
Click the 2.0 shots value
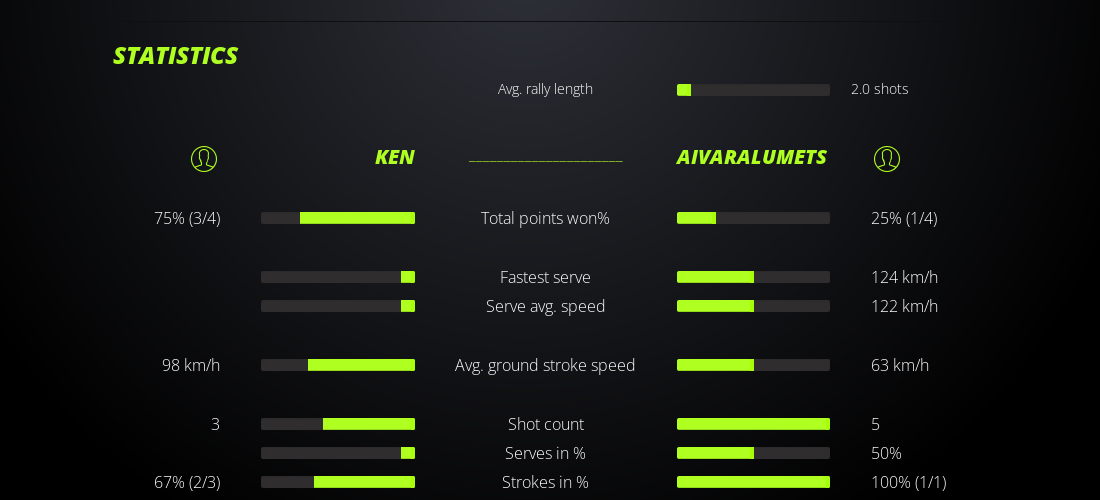(879, 89)
